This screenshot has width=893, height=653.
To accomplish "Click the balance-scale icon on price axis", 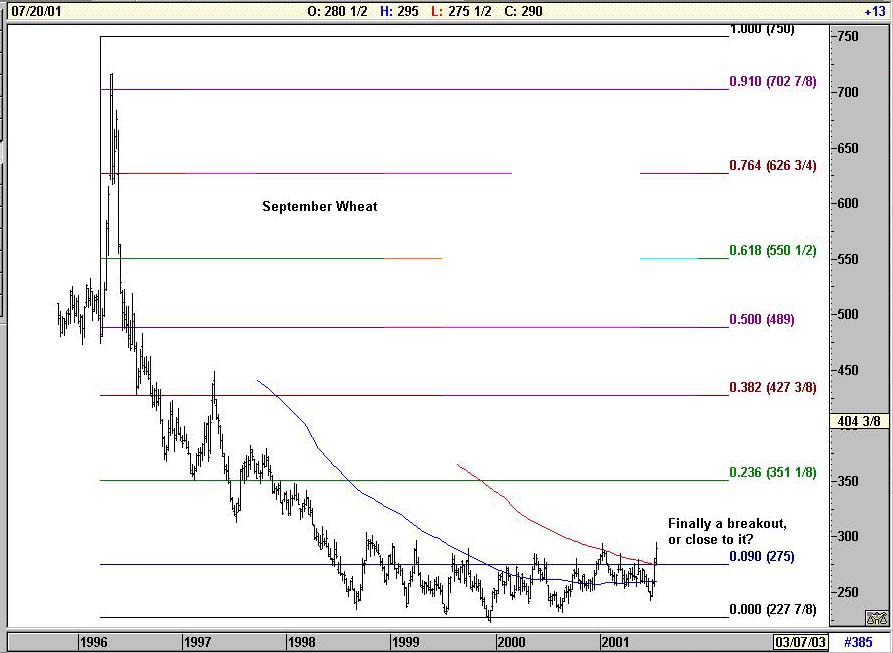I will [876, 617].
